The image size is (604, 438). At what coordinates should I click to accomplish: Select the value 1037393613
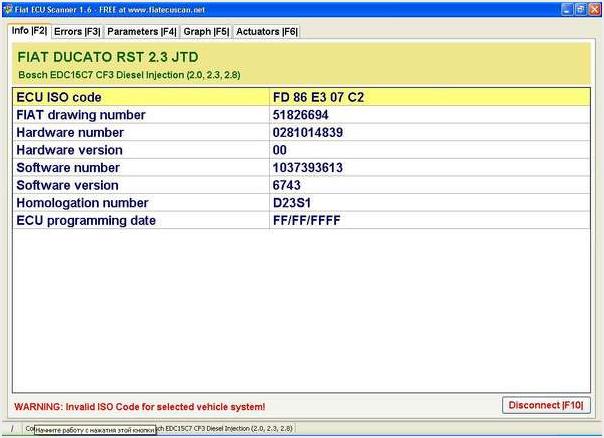click(x=308, y=168)
